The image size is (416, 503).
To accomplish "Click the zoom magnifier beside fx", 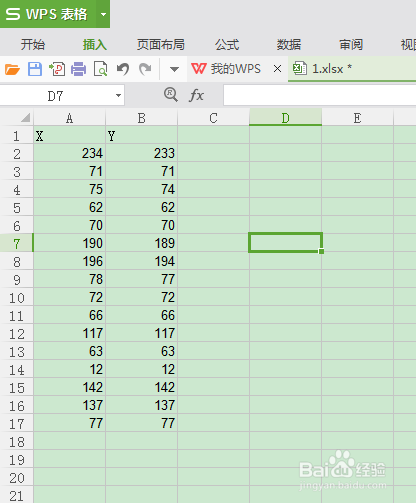I will coord(171,95).
